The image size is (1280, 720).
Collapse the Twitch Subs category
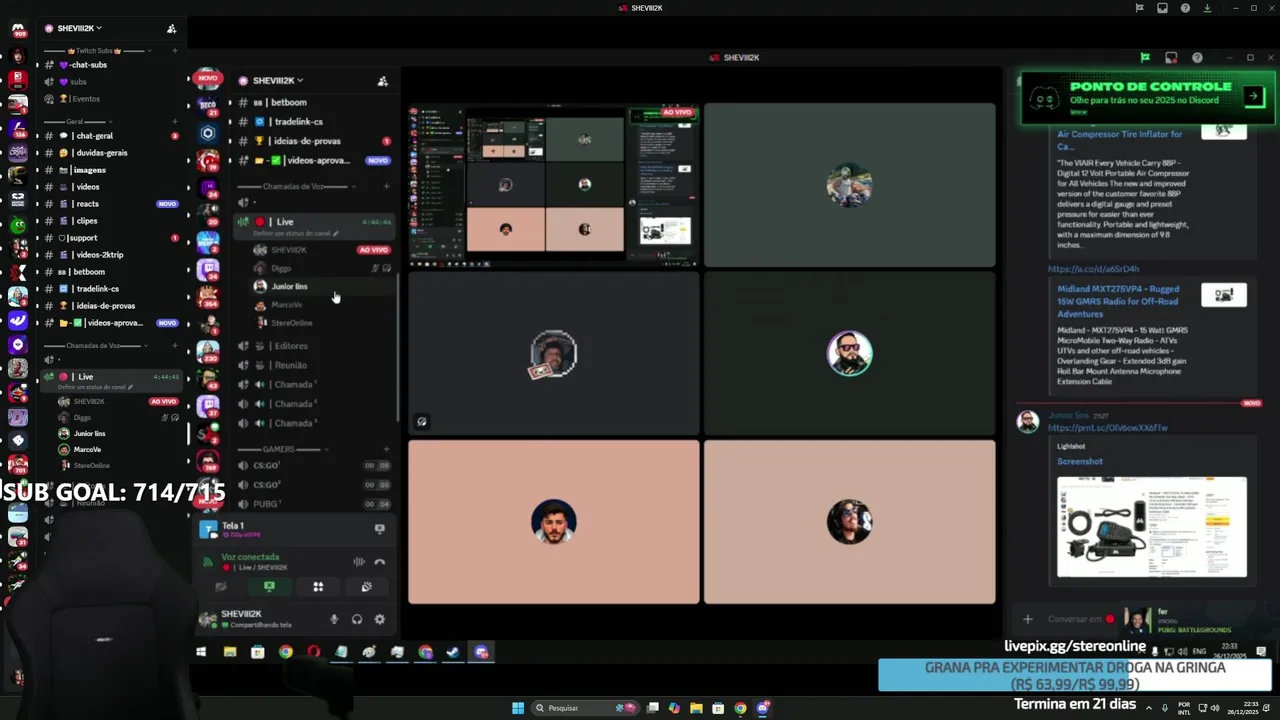click(96, 50)
